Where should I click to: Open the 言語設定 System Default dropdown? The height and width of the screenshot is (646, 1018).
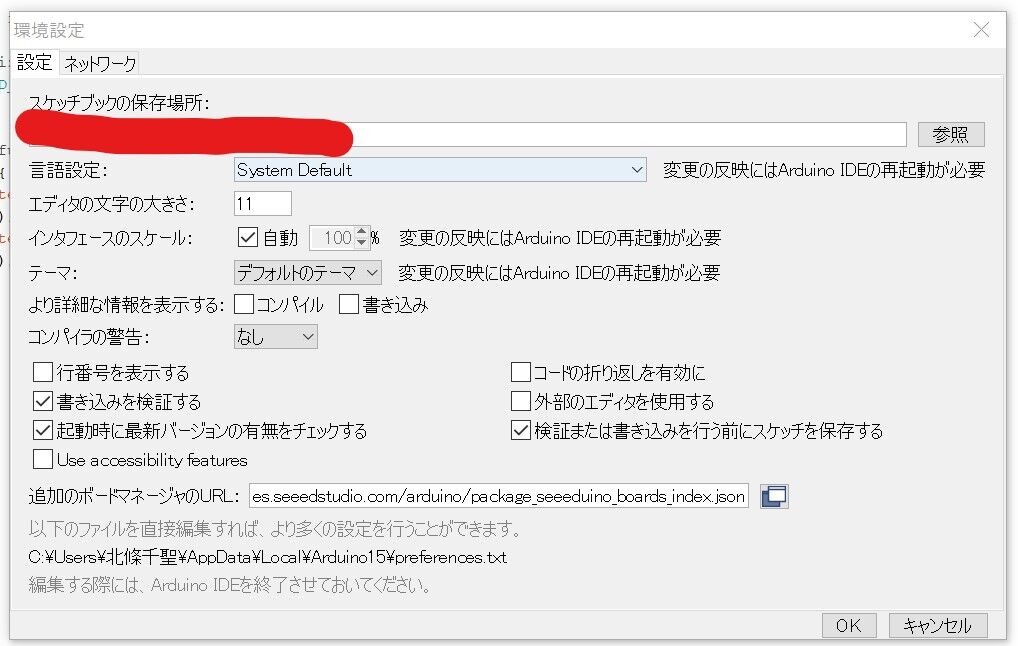[440, 170]
